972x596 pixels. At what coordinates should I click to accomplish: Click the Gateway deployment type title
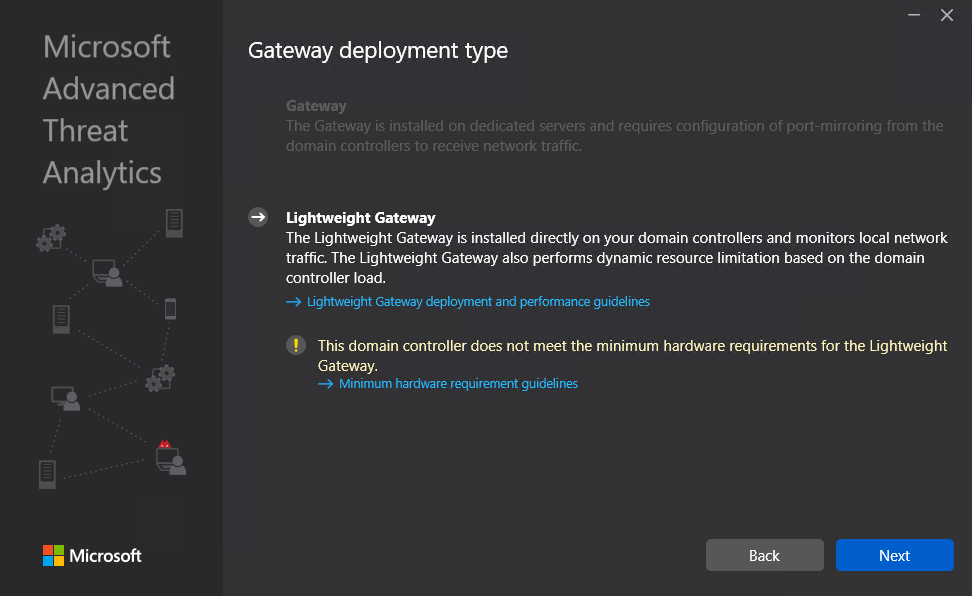point(378,50)
